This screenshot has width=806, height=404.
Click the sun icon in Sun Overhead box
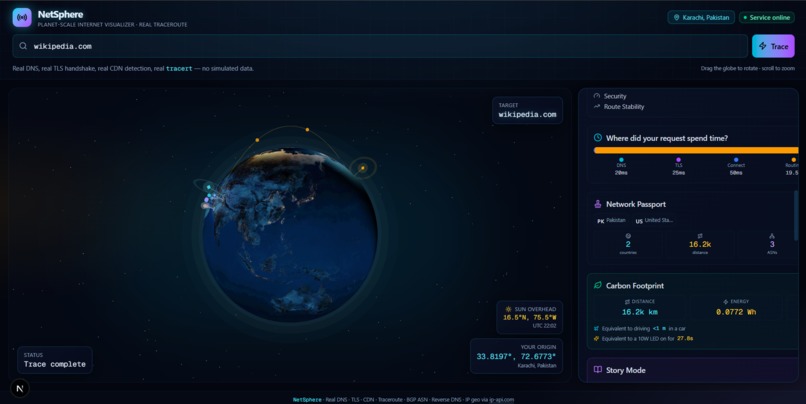coord(508,309)
